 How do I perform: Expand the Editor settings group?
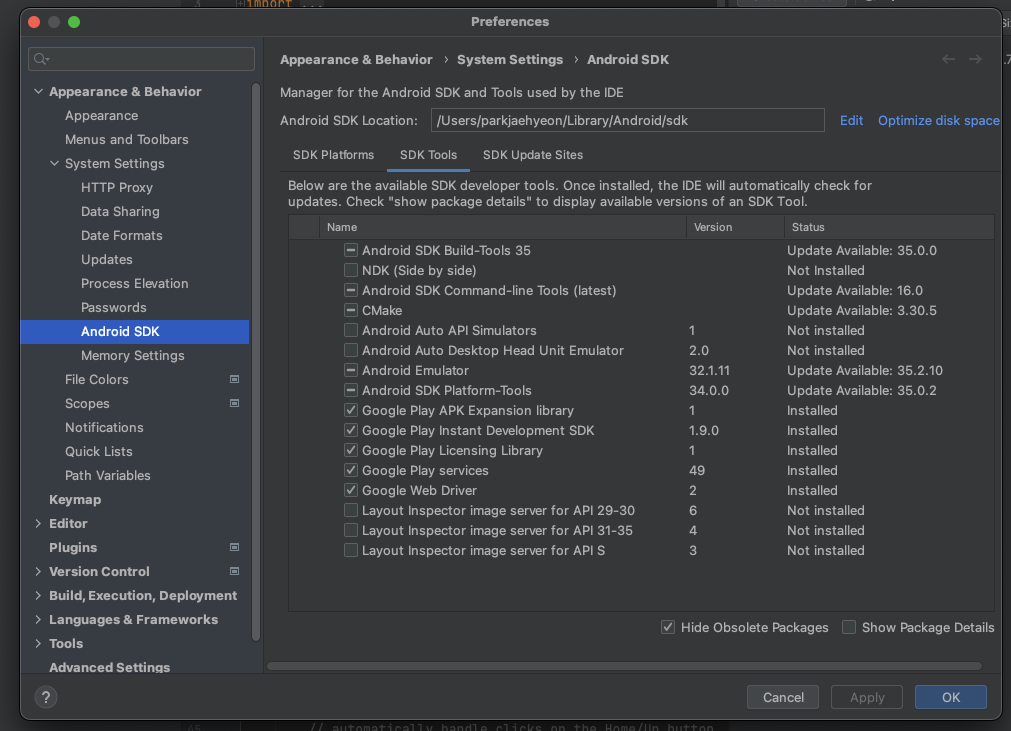pos(39,524)
